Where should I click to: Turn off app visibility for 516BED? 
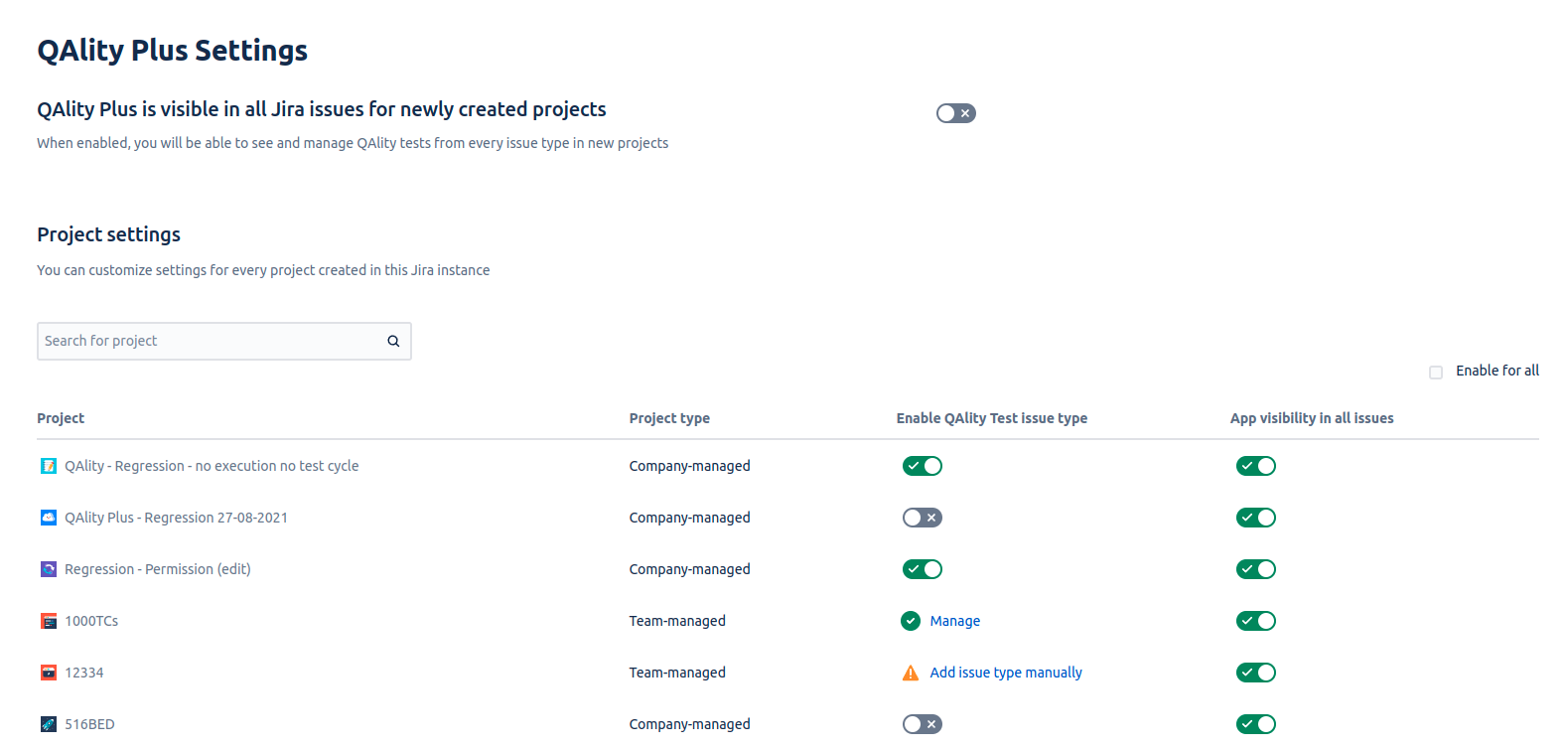[x=1256, y=724]
